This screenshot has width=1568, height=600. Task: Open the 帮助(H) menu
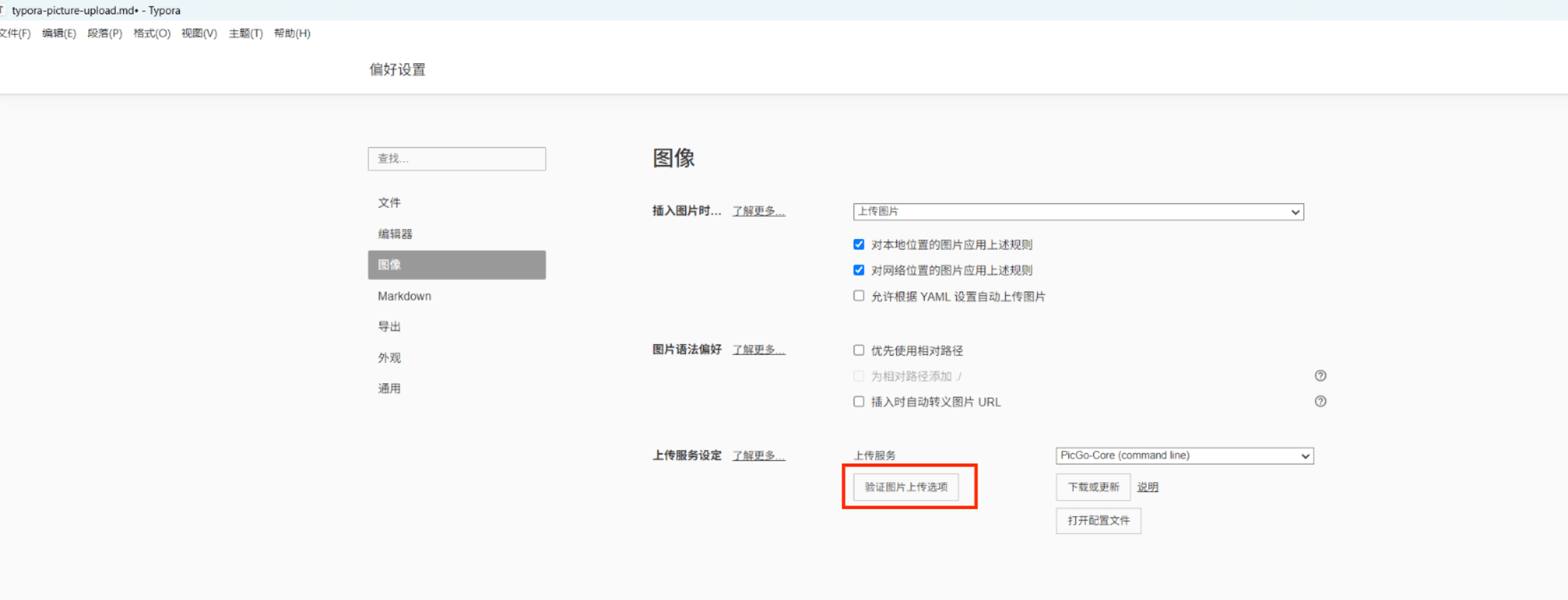click(x=291, y=33)
